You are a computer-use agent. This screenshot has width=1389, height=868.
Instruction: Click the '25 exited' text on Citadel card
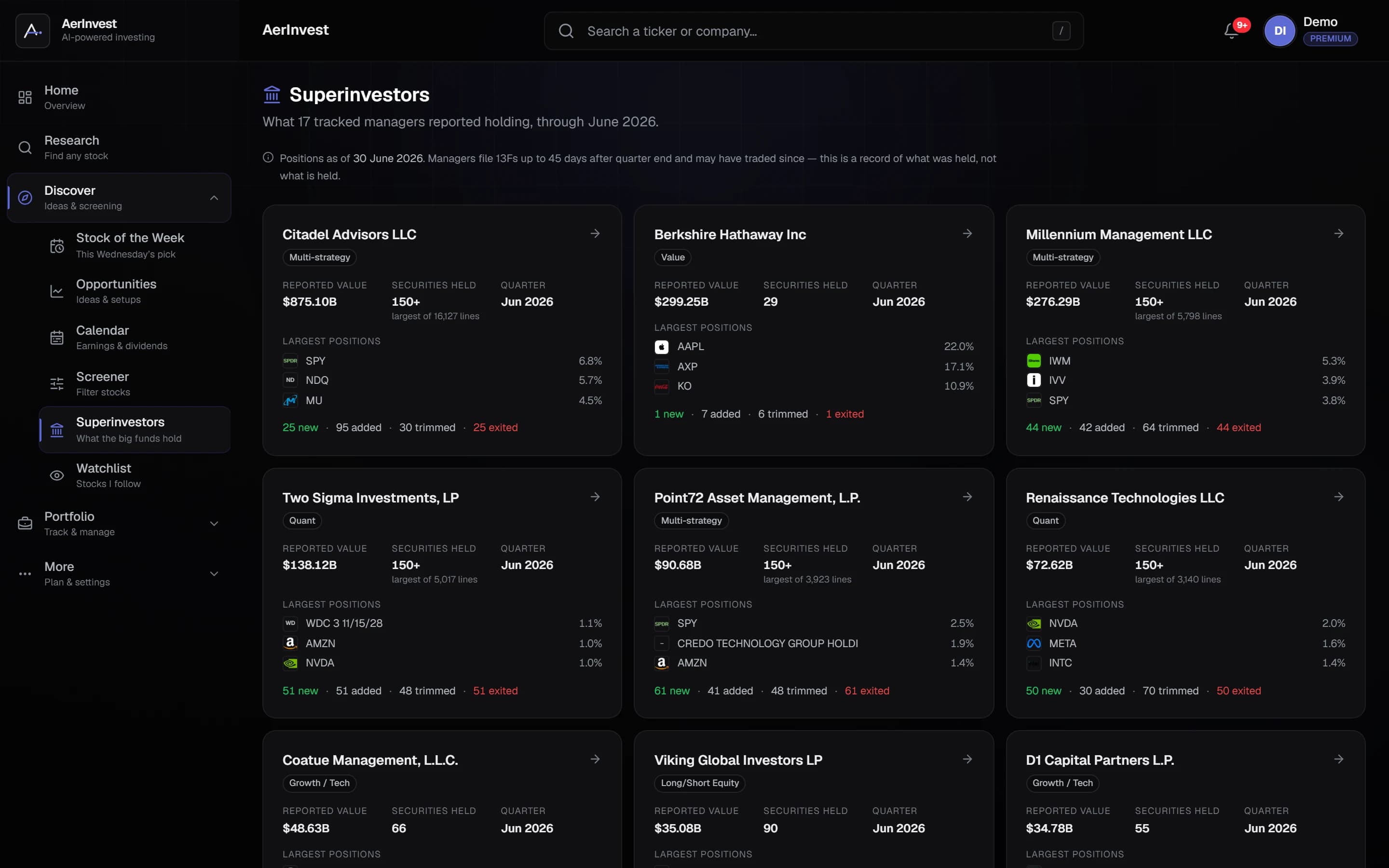(x=495, y=428)
